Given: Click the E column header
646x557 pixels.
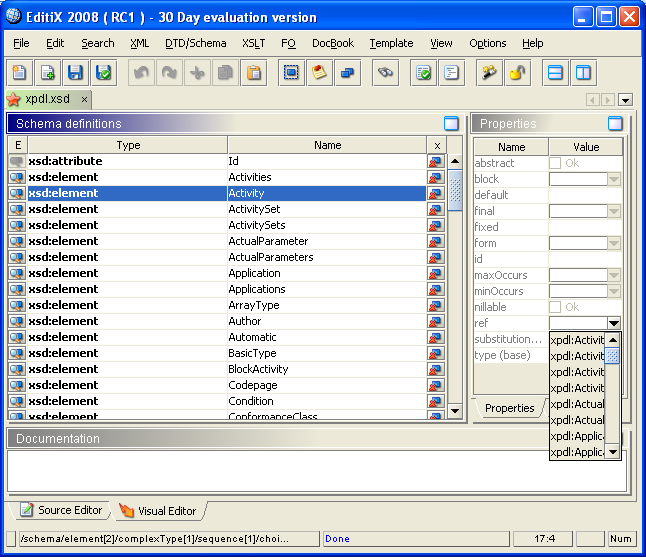Looking at the screenshot, I should [18, 145].
